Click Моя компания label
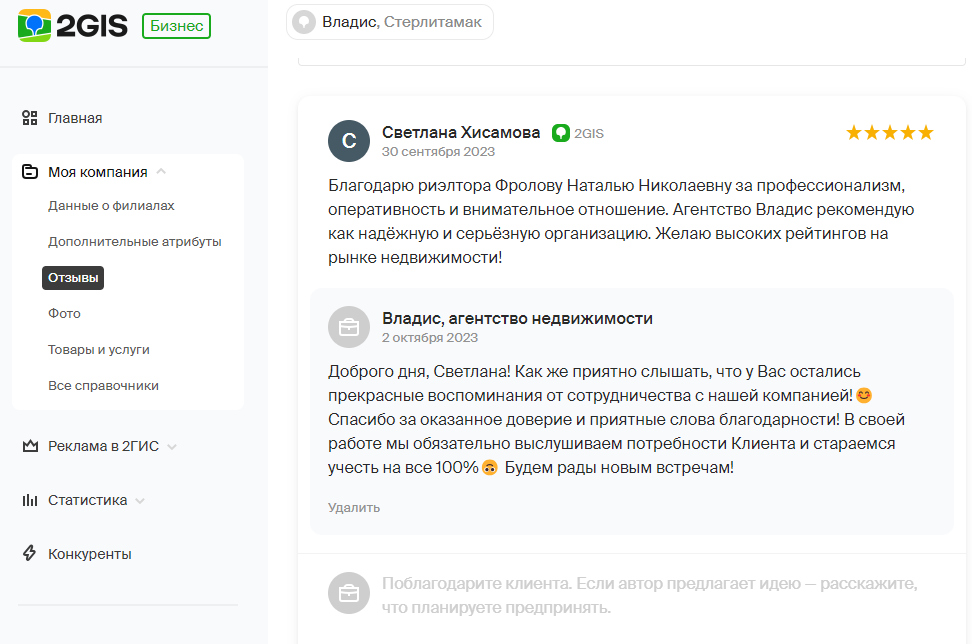972x644 pixels. (x=98, y=172)
